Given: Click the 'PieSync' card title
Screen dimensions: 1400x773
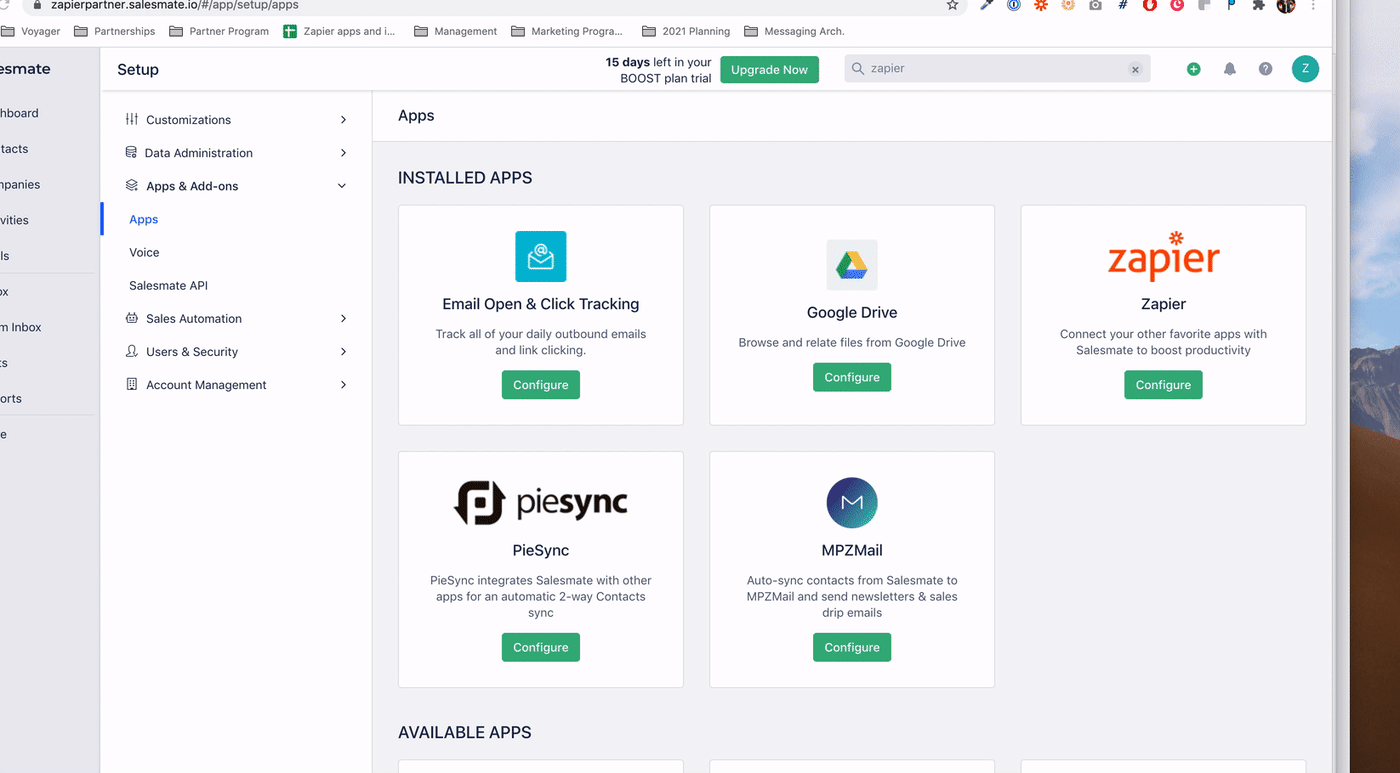Looking at the screenshot, I should tap(541, 550).
